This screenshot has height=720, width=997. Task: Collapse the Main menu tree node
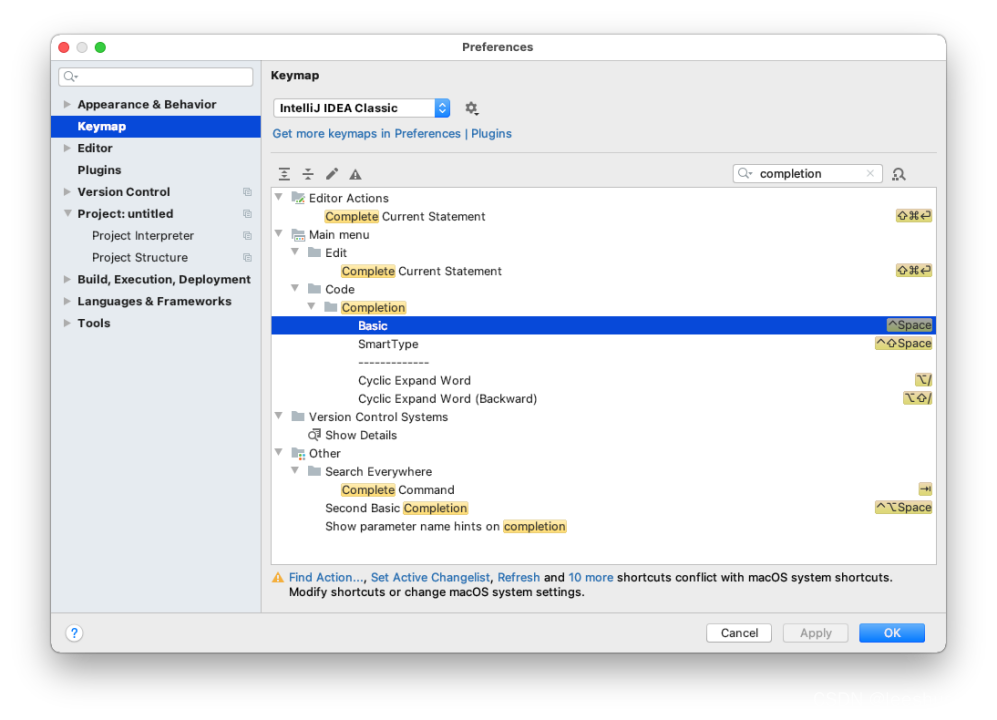(278, 234)
